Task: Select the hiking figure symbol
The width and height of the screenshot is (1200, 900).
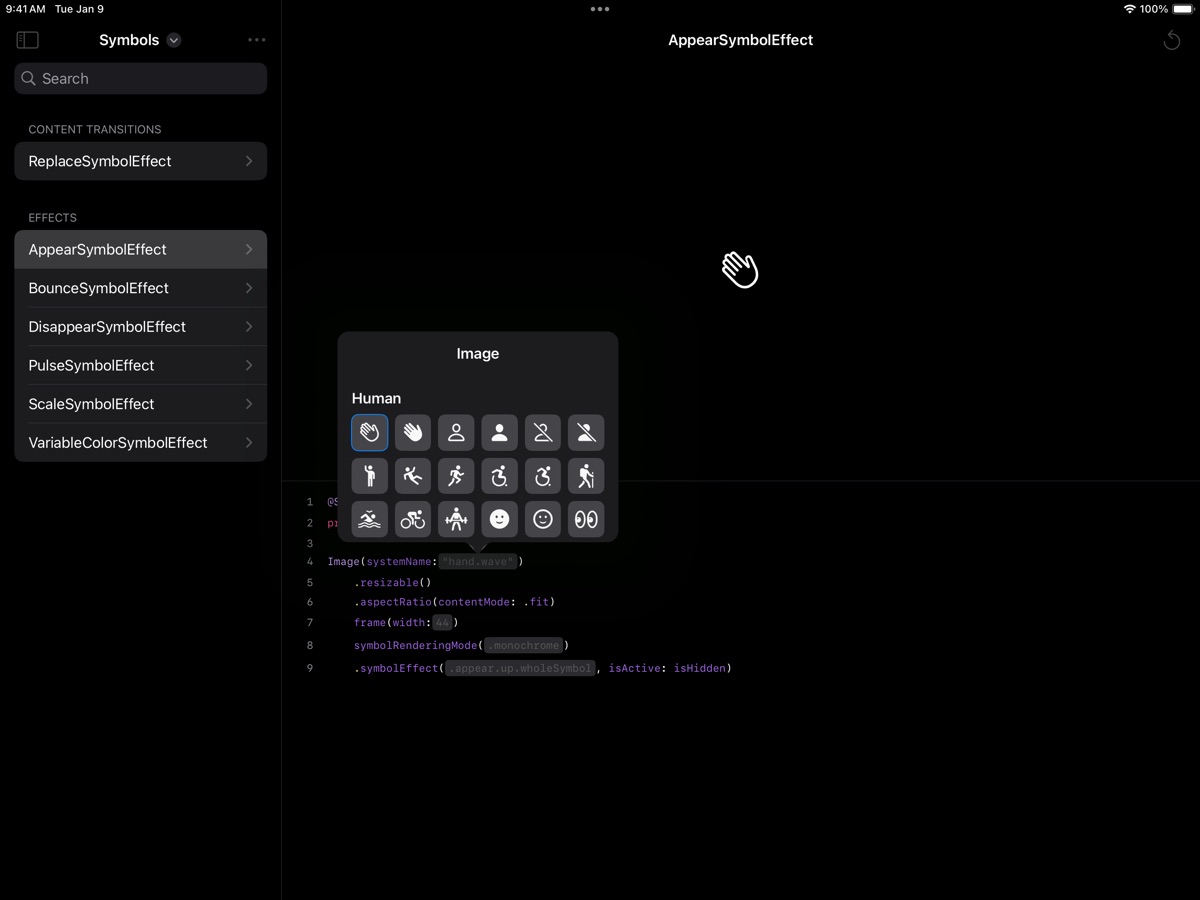Action: 586,476
